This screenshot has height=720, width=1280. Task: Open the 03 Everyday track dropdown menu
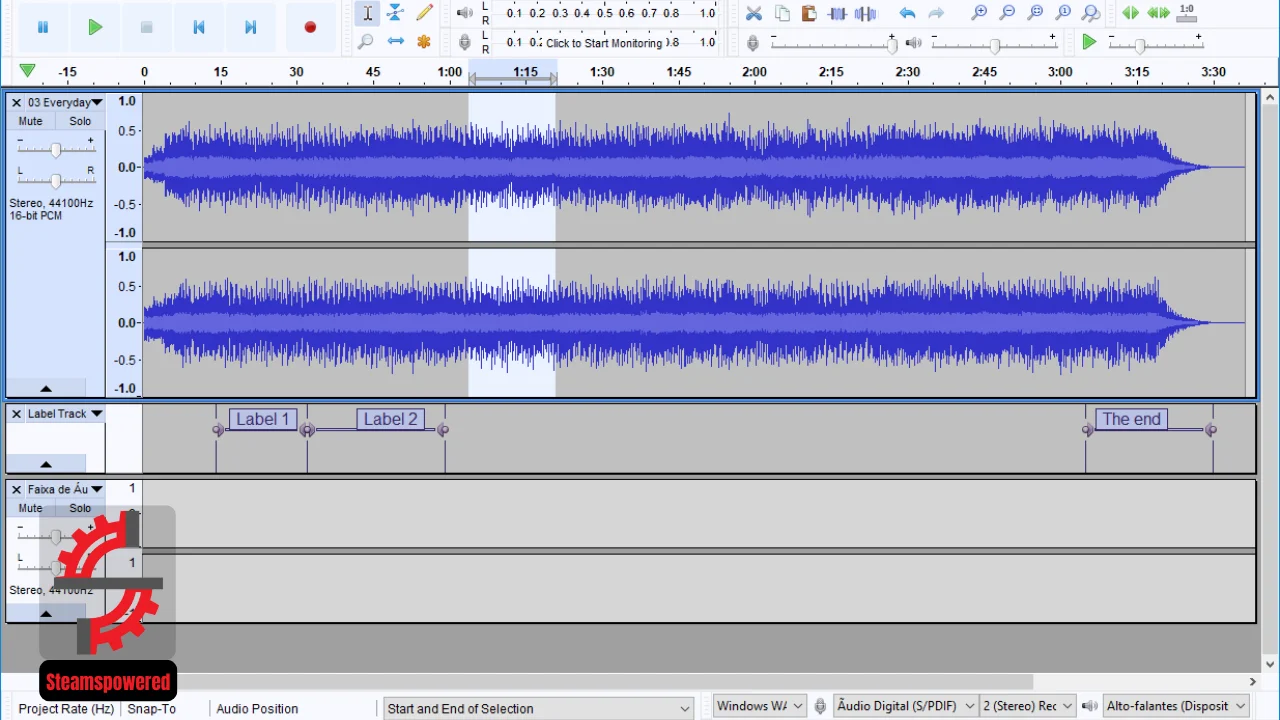96,103
